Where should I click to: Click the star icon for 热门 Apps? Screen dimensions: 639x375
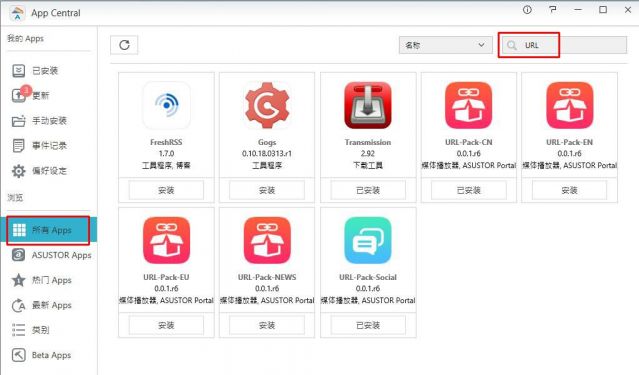[18, 280]
